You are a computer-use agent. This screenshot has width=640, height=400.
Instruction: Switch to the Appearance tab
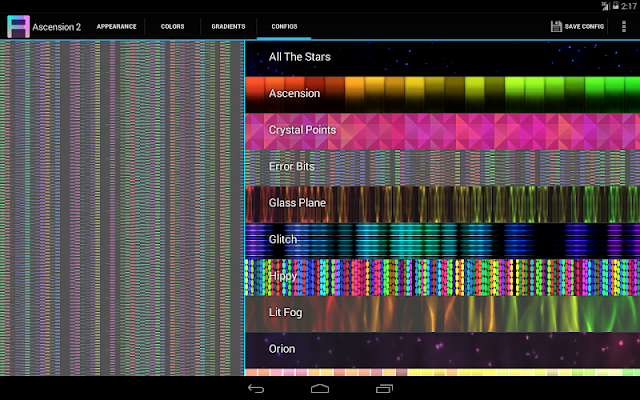coord(116,27)
